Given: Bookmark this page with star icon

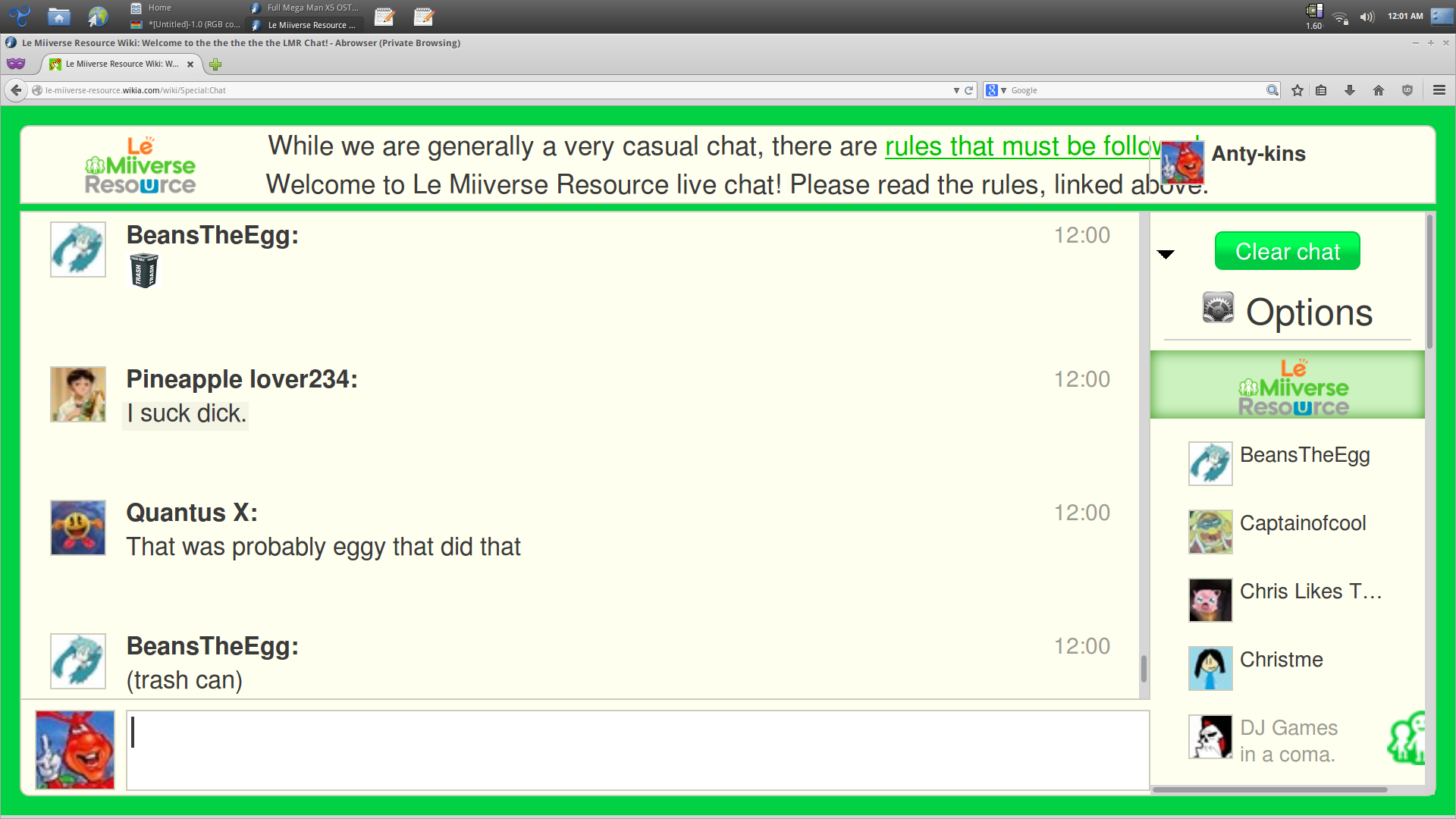Looking at the screenshot, I should pyautogui.click(x=1298, y=90).
